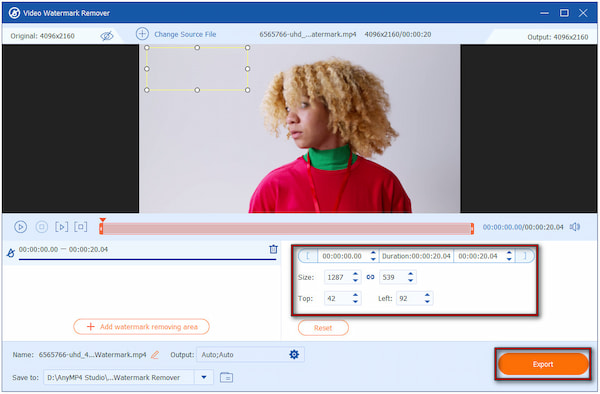Toggle aspect ratio link icon
600x394 pixels.
coord(370,277)
